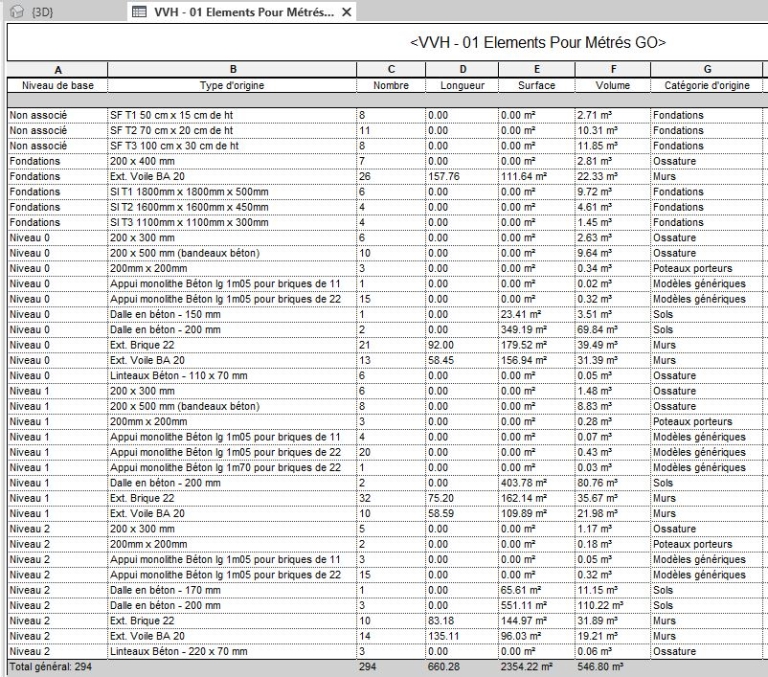Select column D header
This screenshot has height=677, width=768.
tap(462, 70)
